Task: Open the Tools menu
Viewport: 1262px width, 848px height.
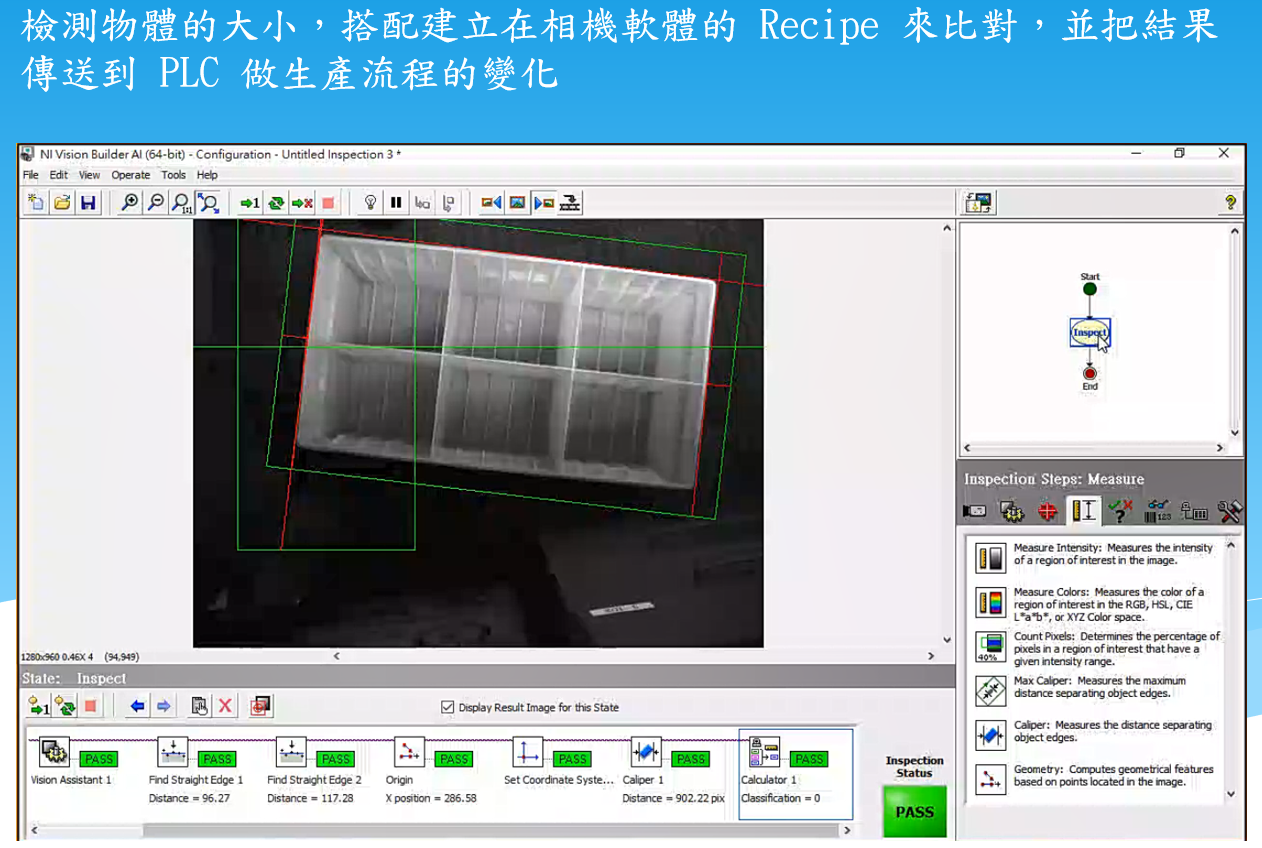Action: [173, 175]
